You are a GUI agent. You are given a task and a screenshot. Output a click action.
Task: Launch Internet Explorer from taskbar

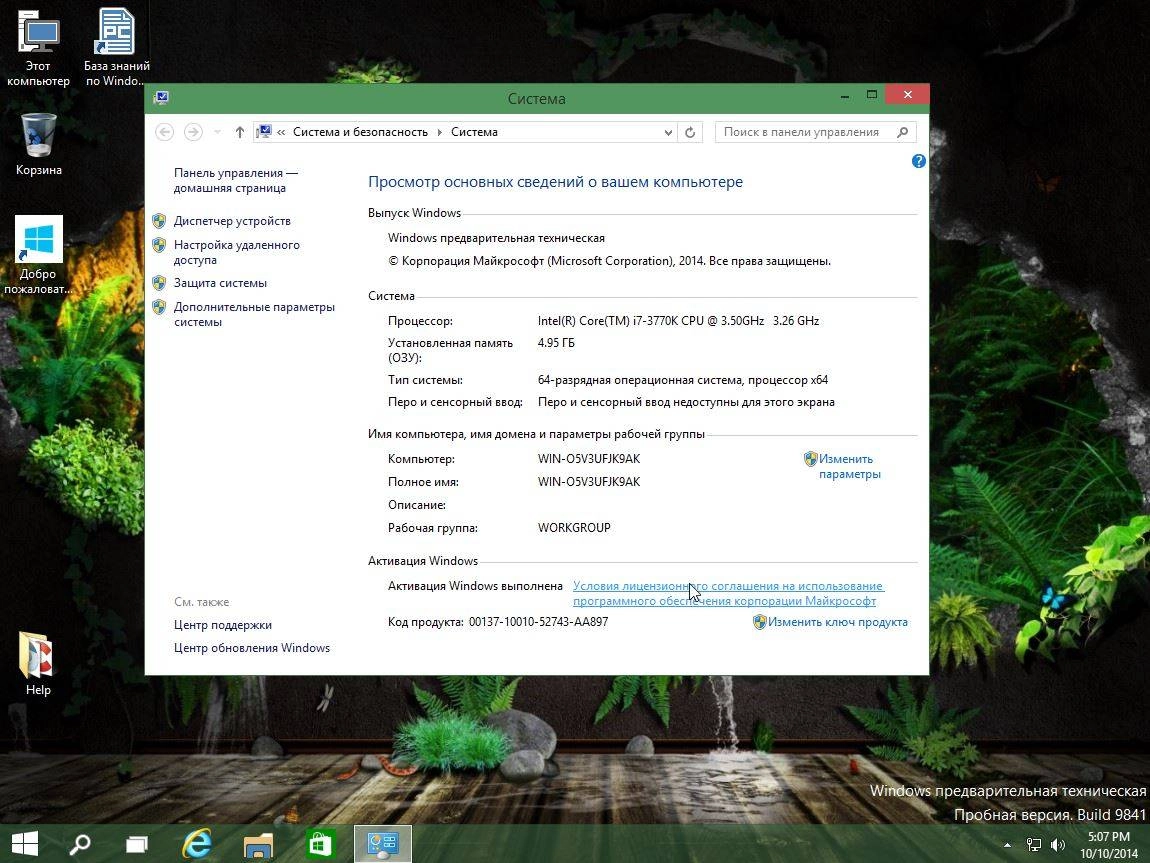click(x=197, y=844)
